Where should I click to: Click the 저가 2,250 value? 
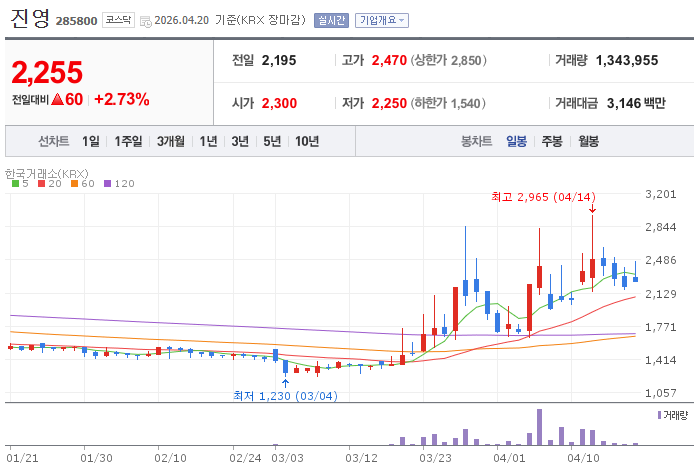click(389, 103)
